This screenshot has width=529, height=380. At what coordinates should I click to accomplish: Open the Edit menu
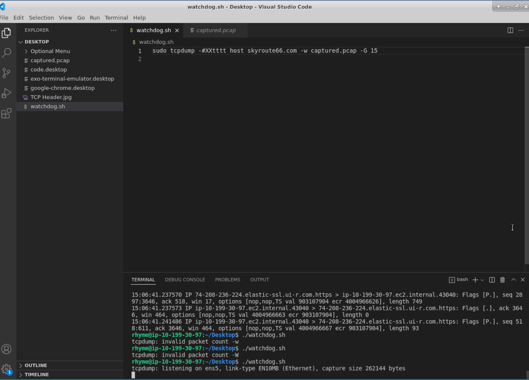coord(19,18)
